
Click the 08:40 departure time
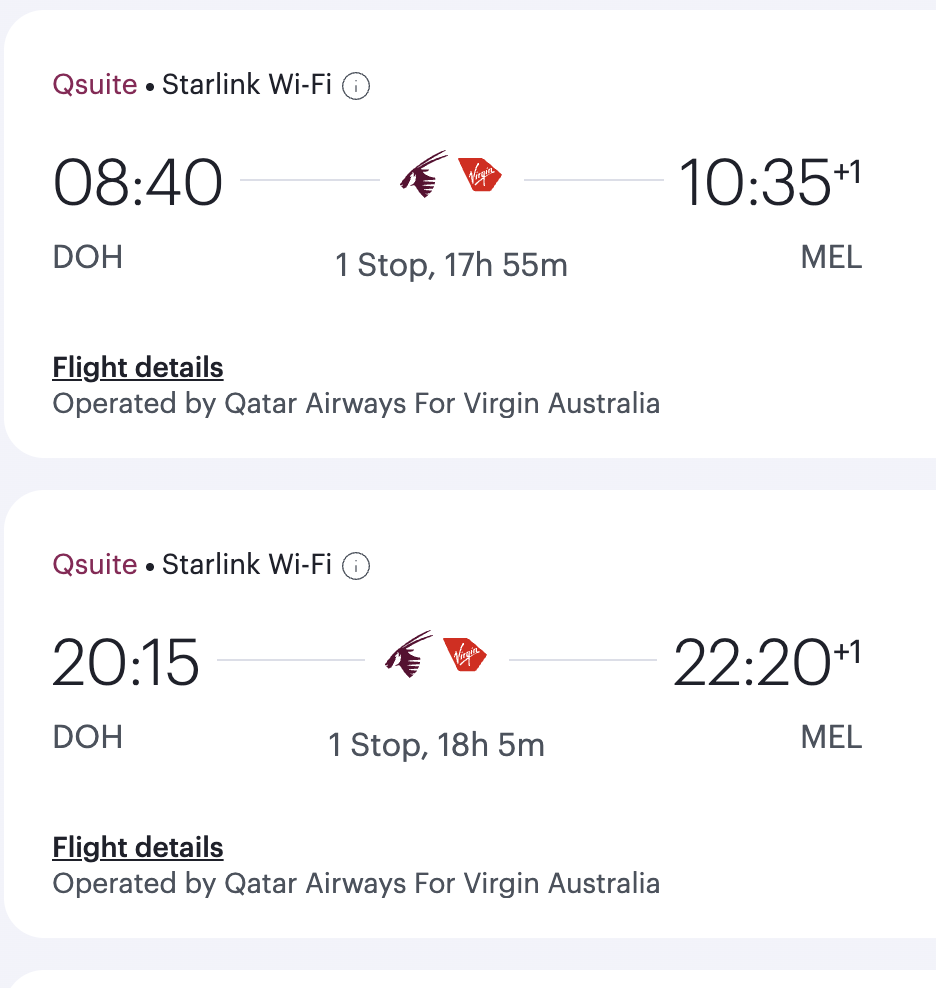(137, 184)
